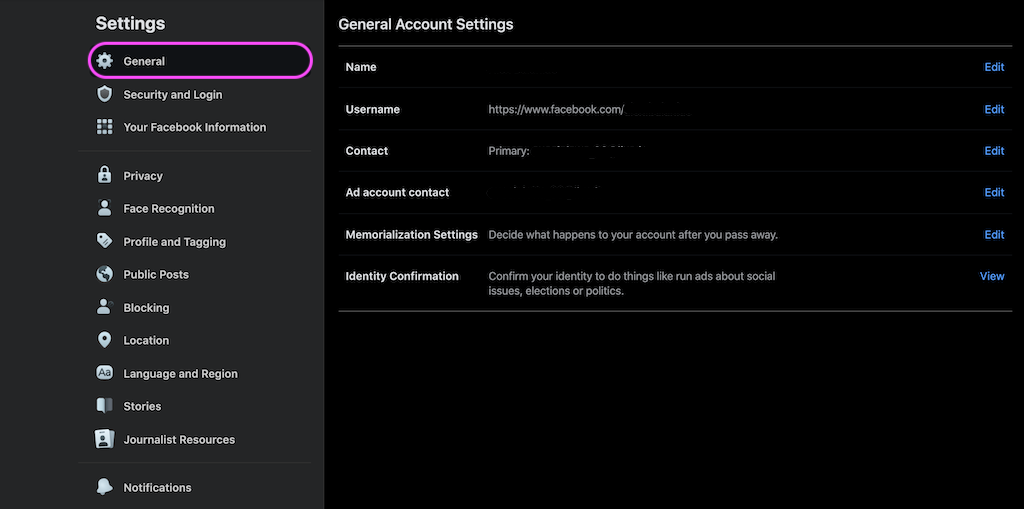Click the Primary contact text
Viewport: 1024px width, 509px height.
(509, 150)
